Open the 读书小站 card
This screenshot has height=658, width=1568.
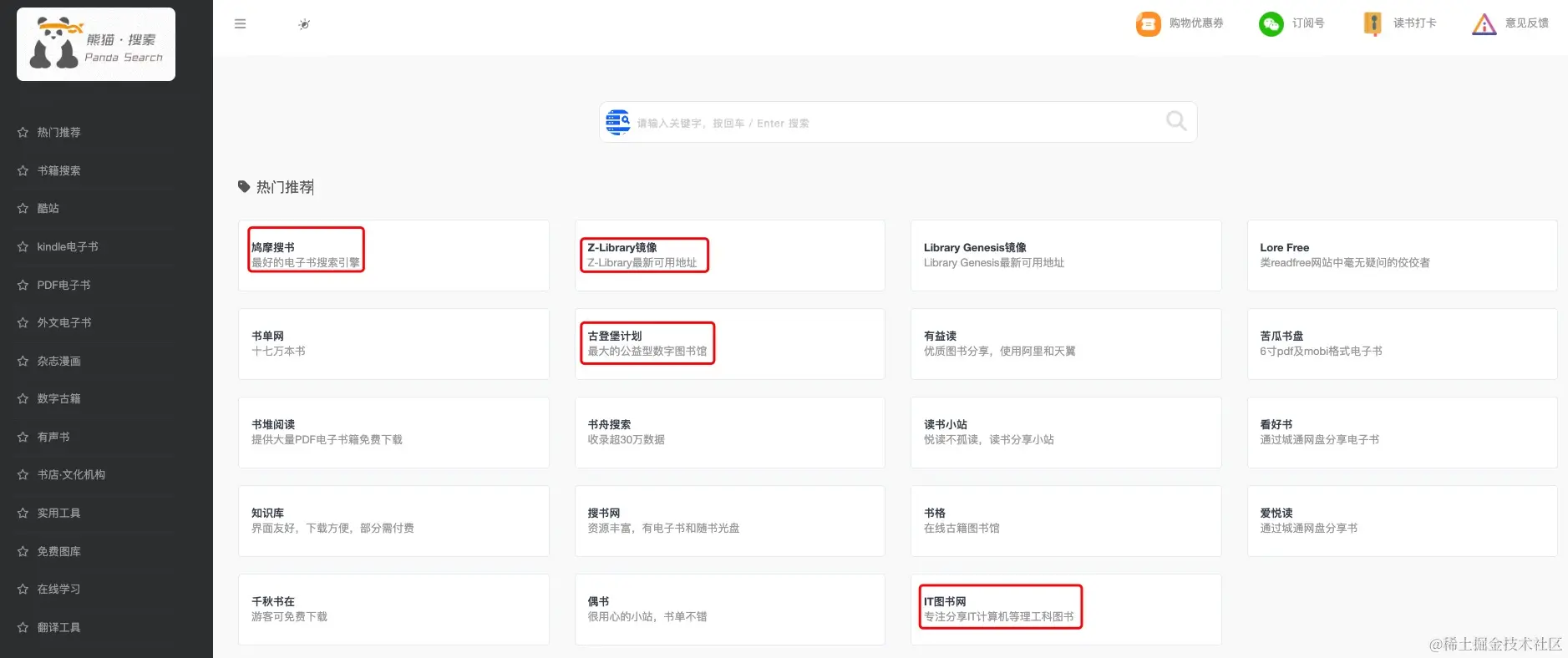point(1066,433)
